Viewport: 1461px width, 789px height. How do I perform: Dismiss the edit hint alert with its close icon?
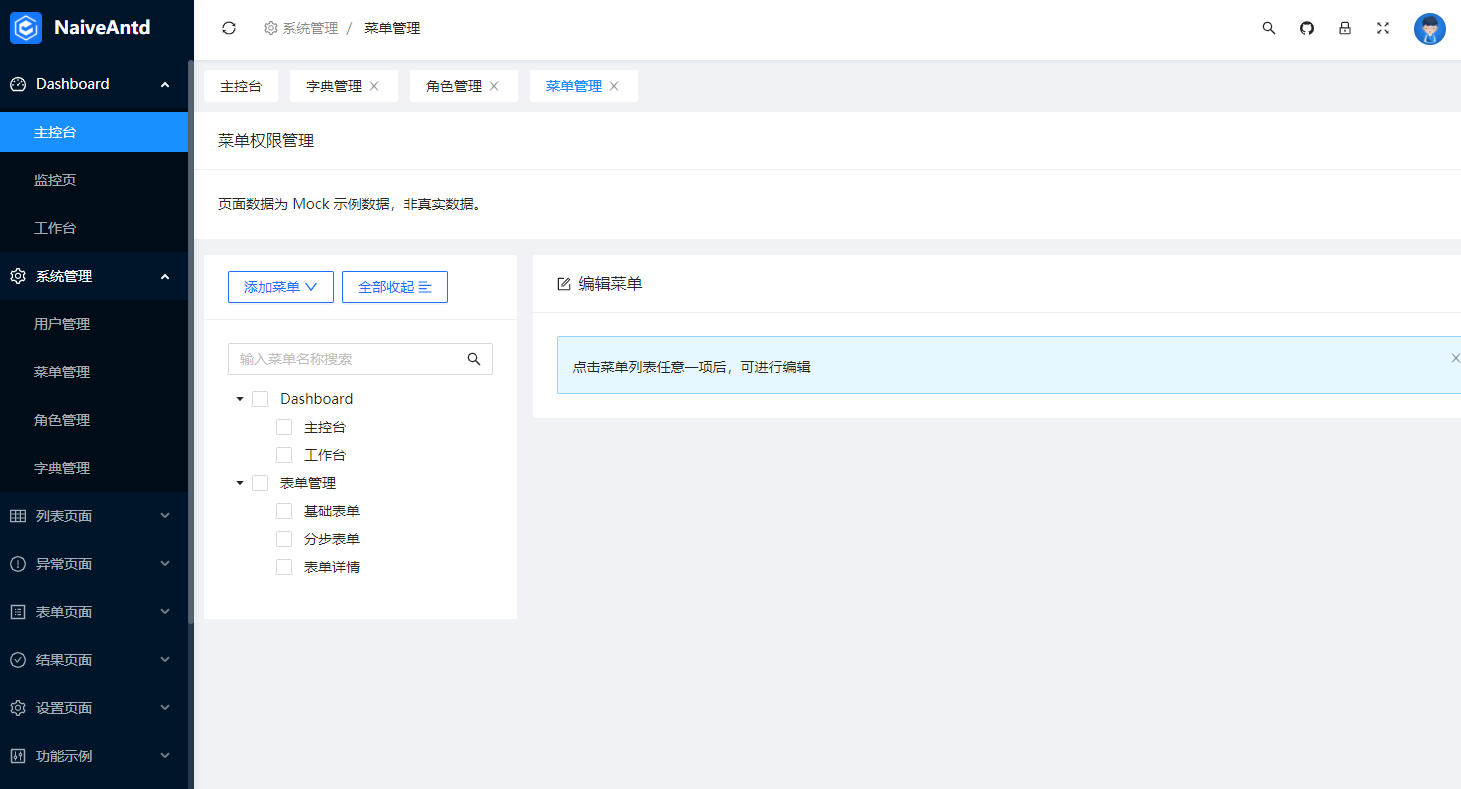click(x=1455, y=357)
